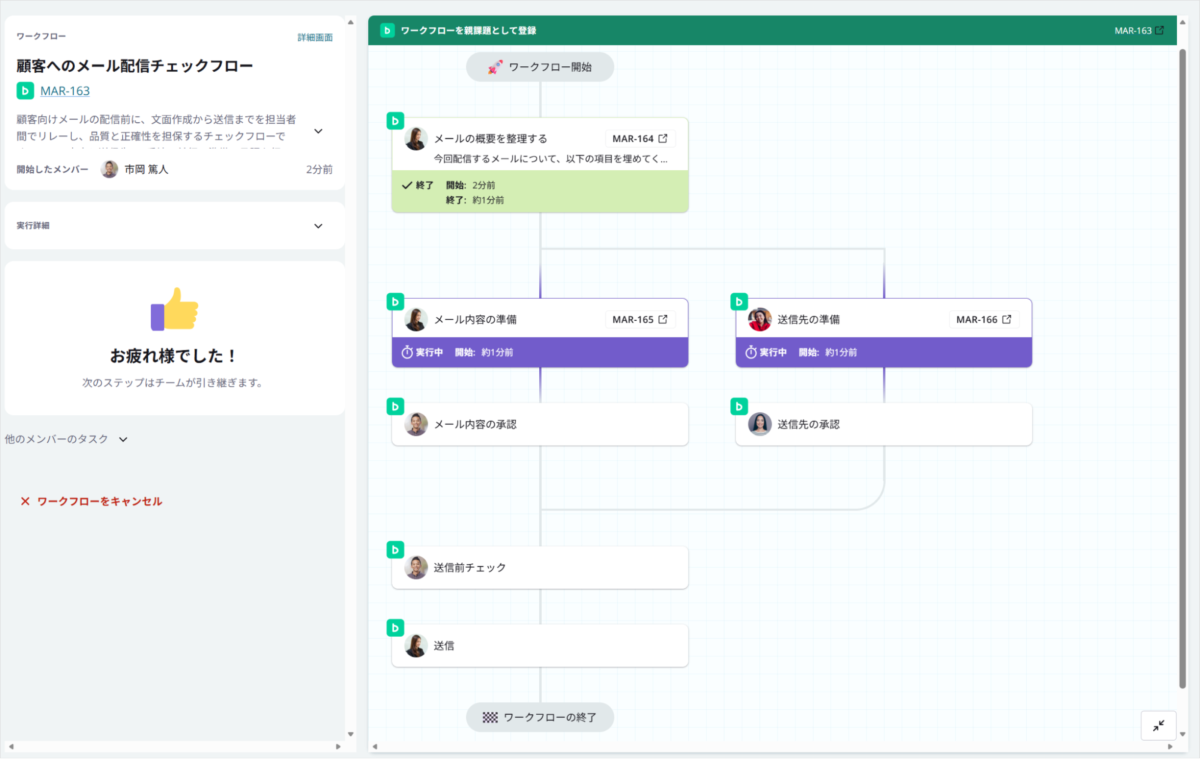Screen dimensions: 1200x759
Task: Open the MAR-165 issue via its external link icon
Action: tap(662, 320)
